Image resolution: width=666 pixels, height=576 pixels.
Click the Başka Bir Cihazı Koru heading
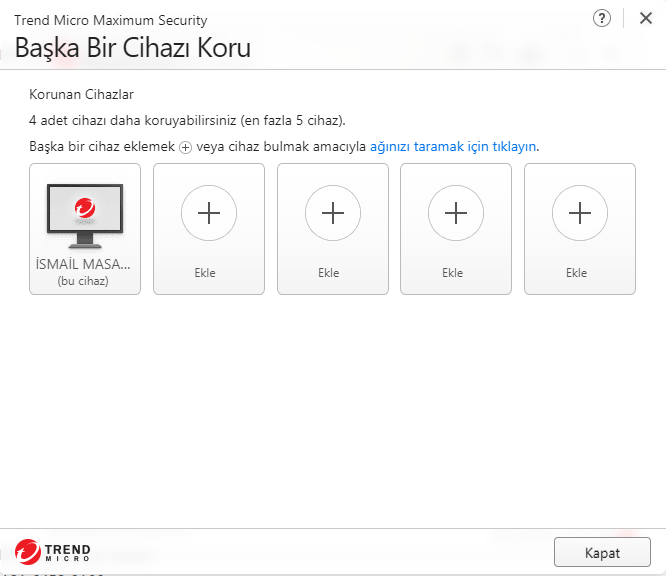(x=133, y=48)
